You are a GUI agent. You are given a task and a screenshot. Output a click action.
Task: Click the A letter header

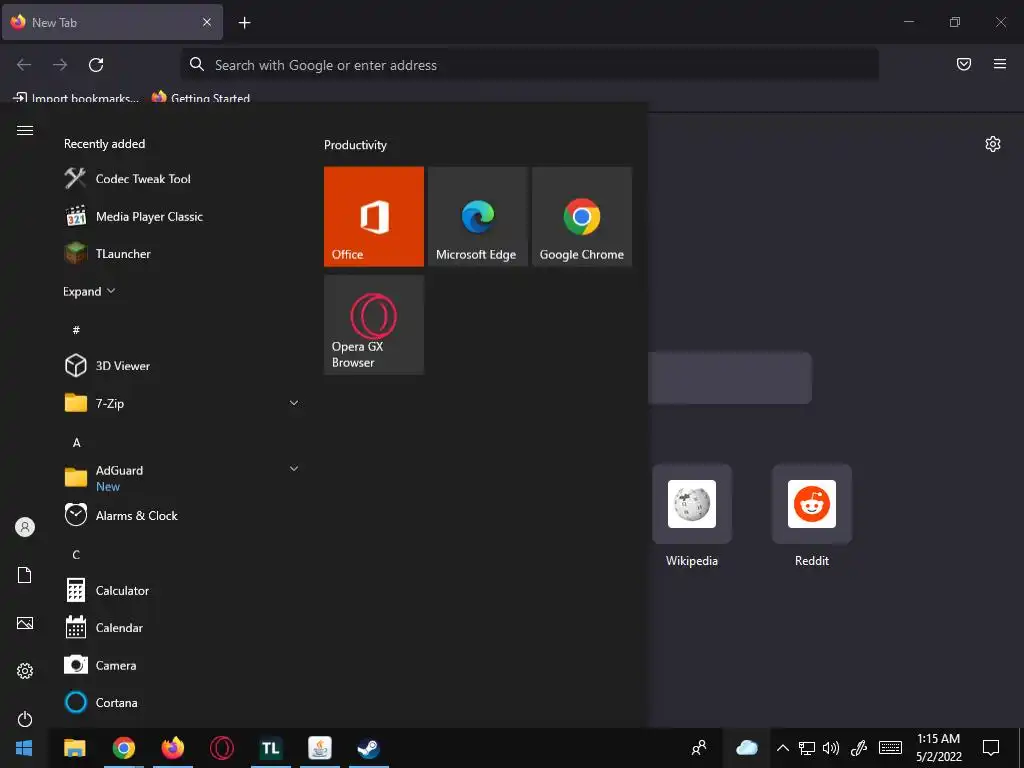pyautogui.click(x=76, y=442)
